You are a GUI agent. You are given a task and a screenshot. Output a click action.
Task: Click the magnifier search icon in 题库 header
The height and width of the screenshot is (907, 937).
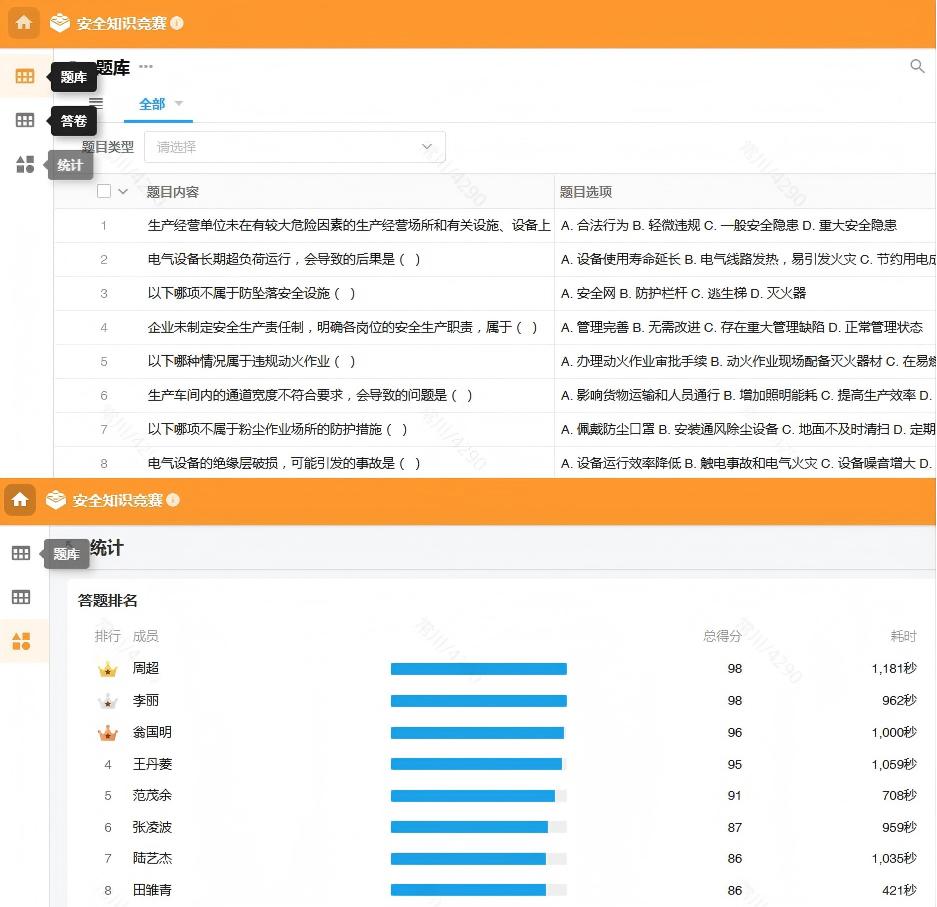tap(917, 67)
